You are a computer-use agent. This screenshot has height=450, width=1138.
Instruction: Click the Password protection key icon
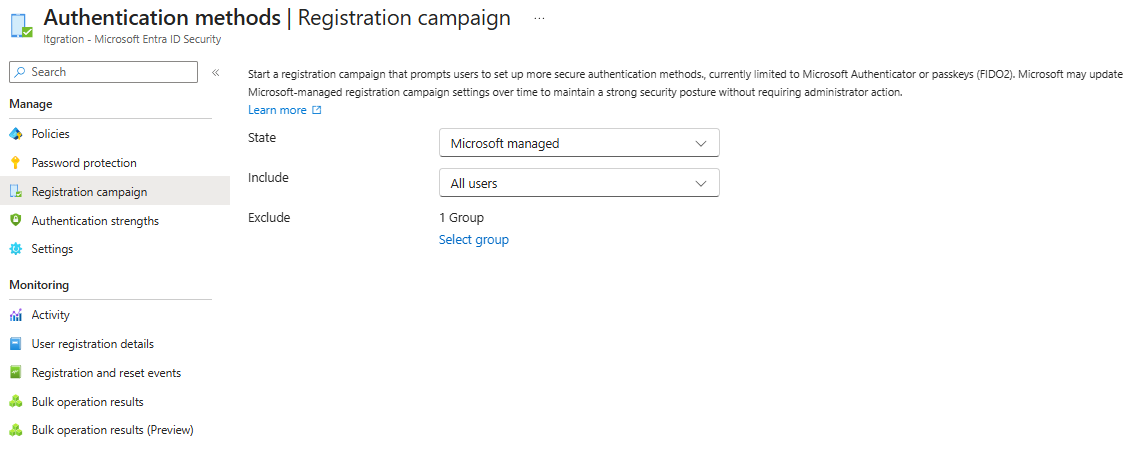16,163
